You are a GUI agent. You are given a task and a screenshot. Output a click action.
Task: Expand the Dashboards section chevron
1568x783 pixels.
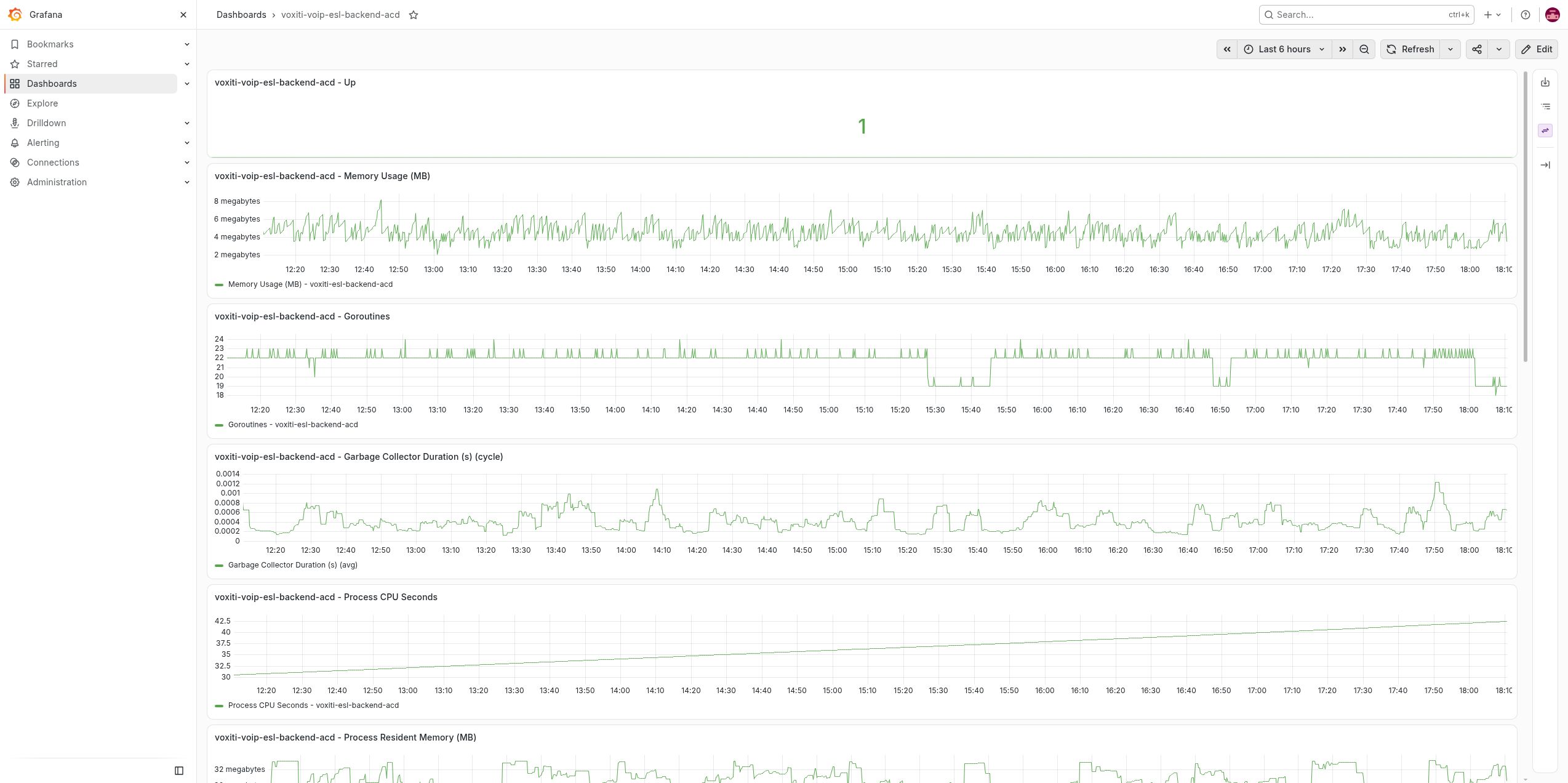pyautogui.click(x=187, y=84)
